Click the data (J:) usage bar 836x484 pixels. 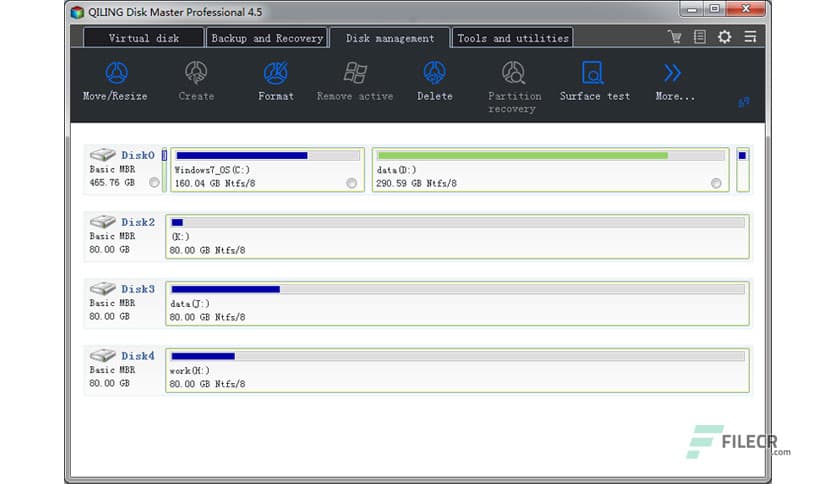click(457, 289)
